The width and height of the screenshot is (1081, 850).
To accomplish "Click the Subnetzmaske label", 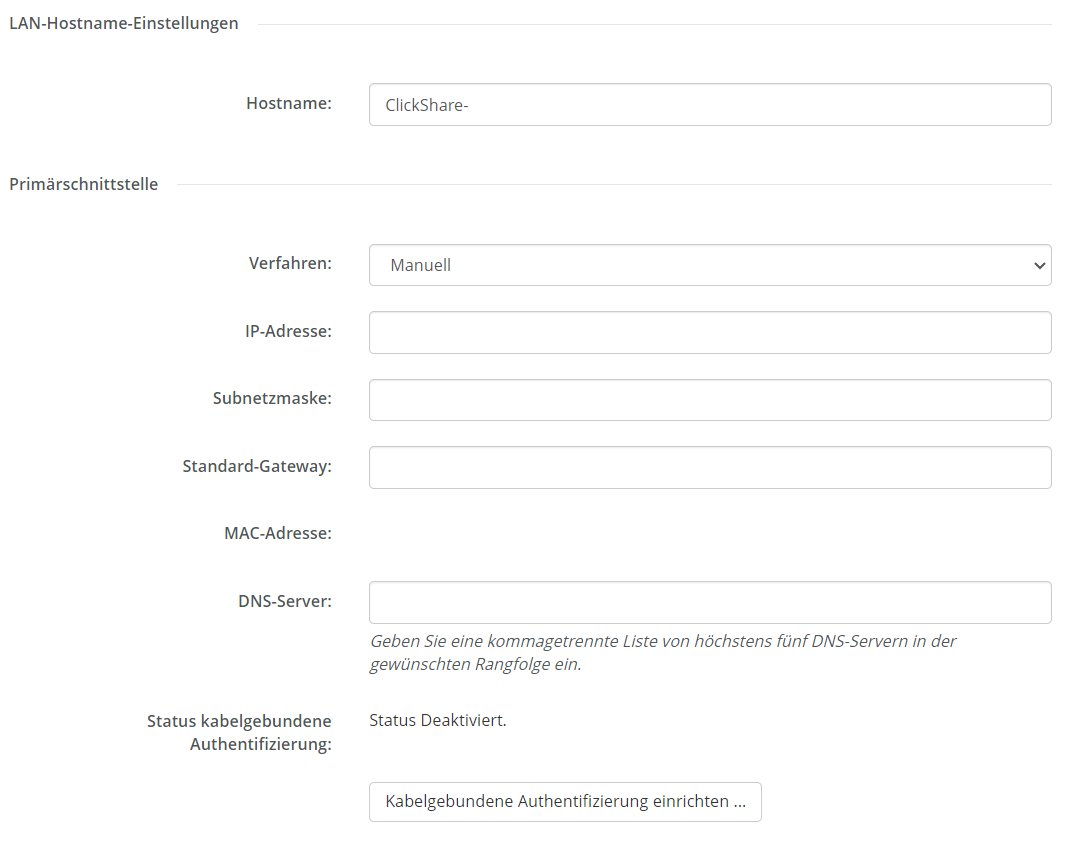I will [272, 398].
